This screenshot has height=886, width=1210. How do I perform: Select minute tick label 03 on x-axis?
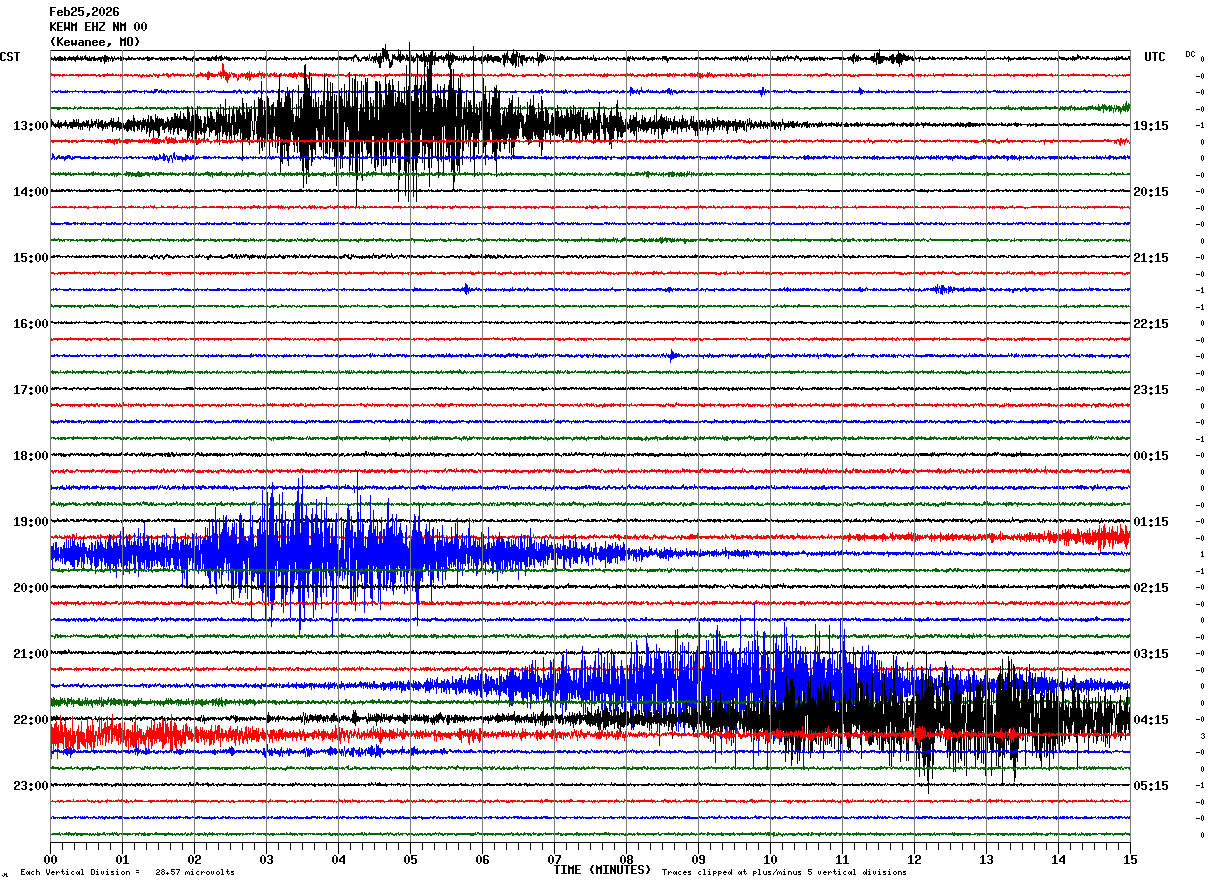coord(266,859)
